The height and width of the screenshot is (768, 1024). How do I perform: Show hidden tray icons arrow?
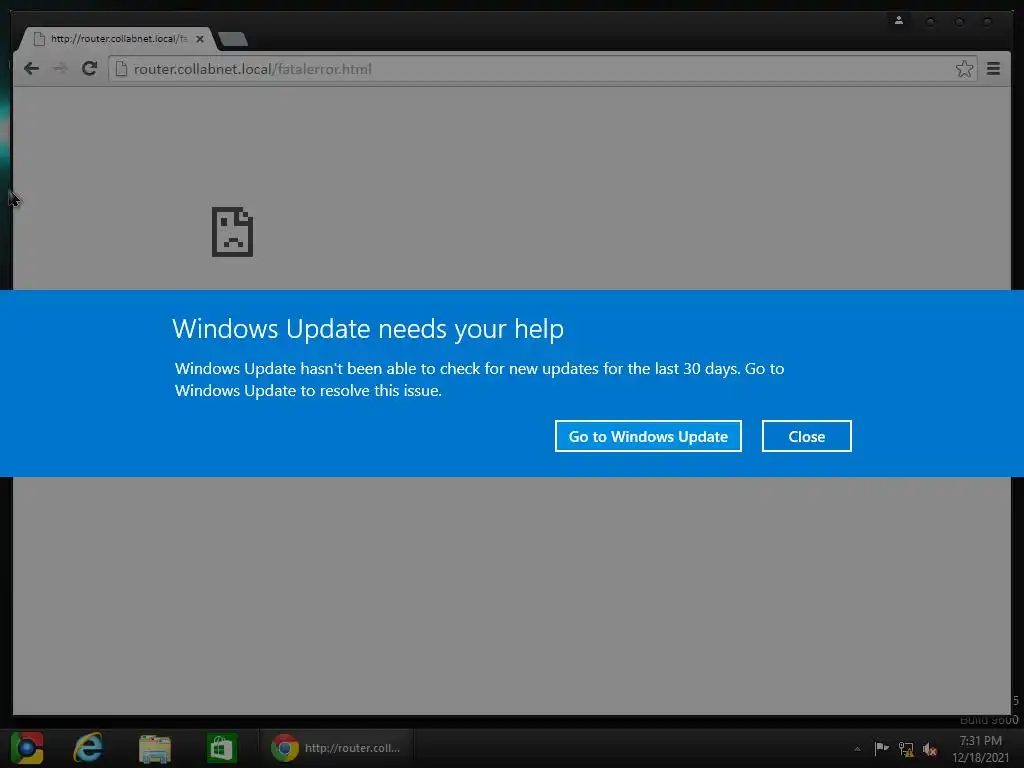pos(857,749)
